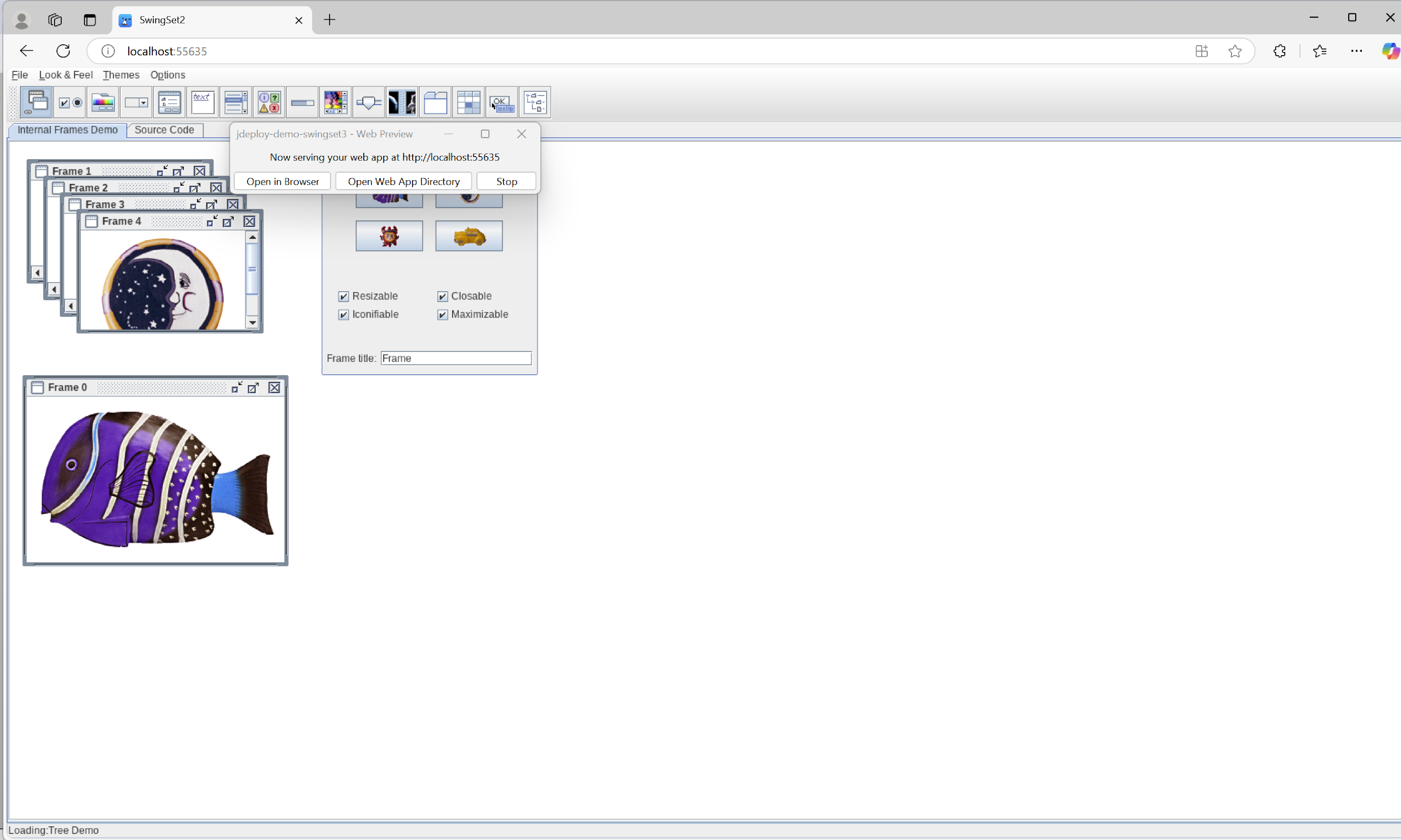Viewport: 1401px width, 840px height.
Task: Select the Buttons demo toolbar icon
Action: (x=70, y=102)
